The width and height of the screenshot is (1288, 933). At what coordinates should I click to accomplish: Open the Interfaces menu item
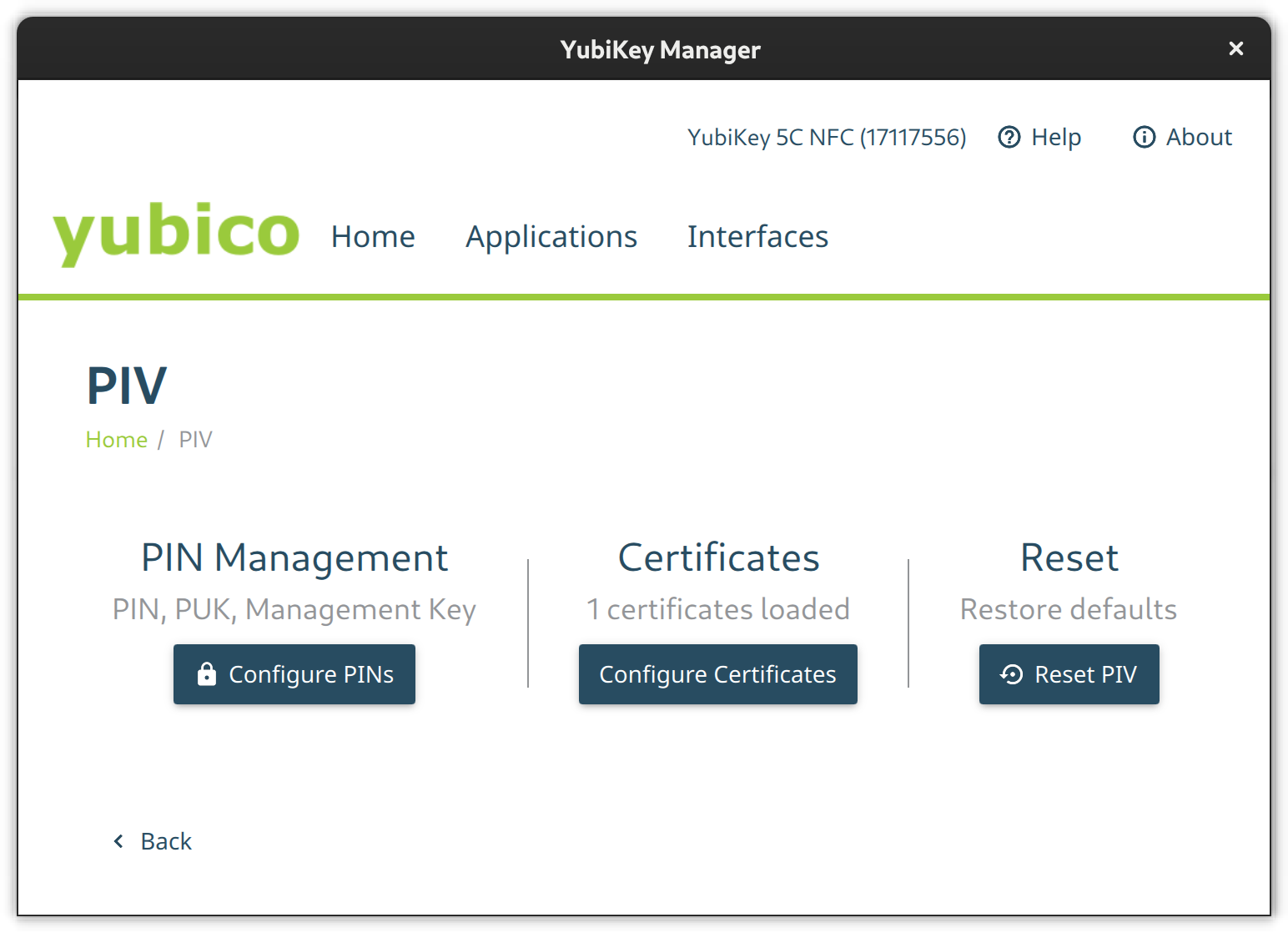pos(757,237)
